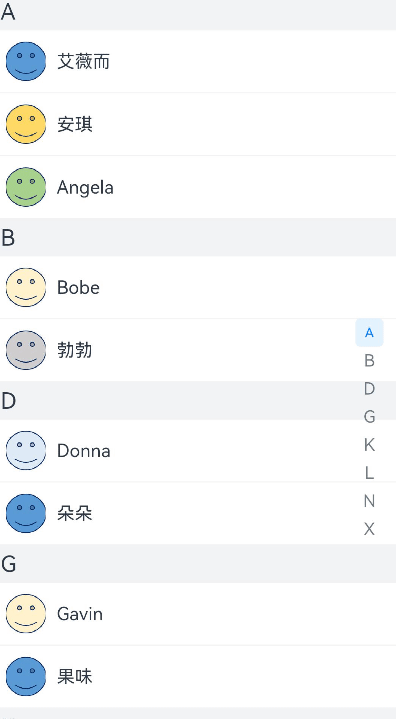Go to letter N in index bar
396x719 pixels.
369,501
